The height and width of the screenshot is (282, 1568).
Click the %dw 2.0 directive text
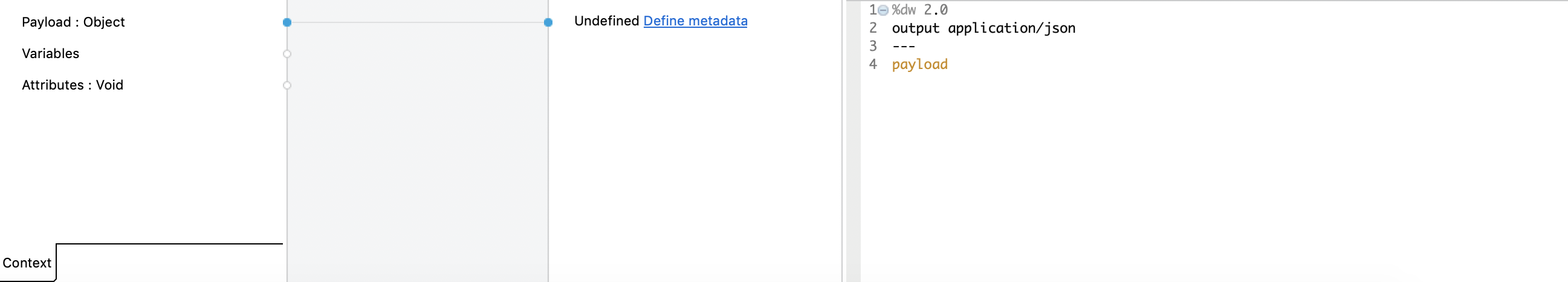919,10
